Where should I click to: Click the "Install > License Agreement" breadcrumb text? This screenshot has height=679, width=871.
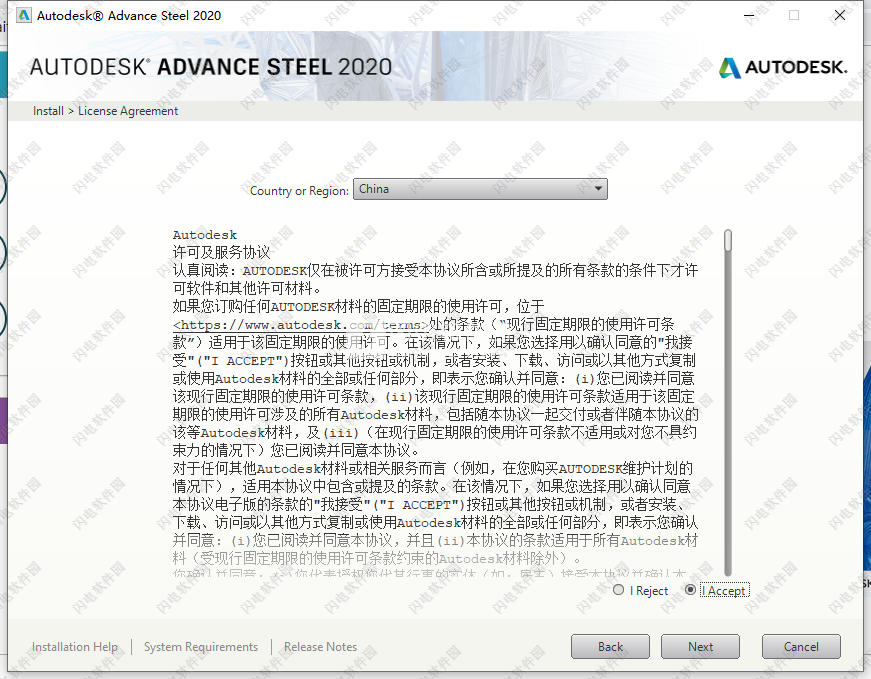(106, 111)
